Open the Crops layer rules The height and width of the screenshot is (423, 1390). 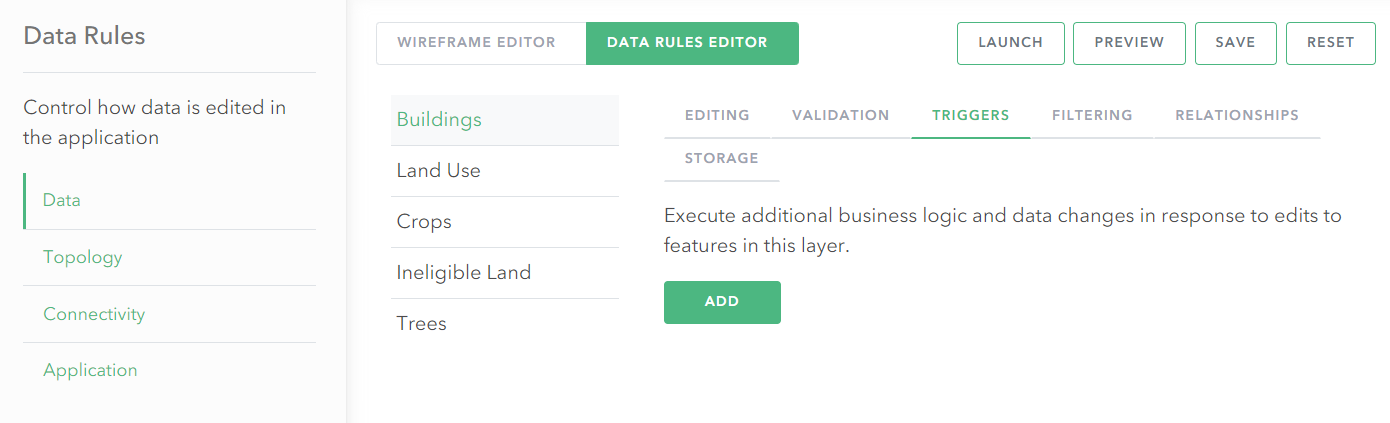[x=505, y=222]
